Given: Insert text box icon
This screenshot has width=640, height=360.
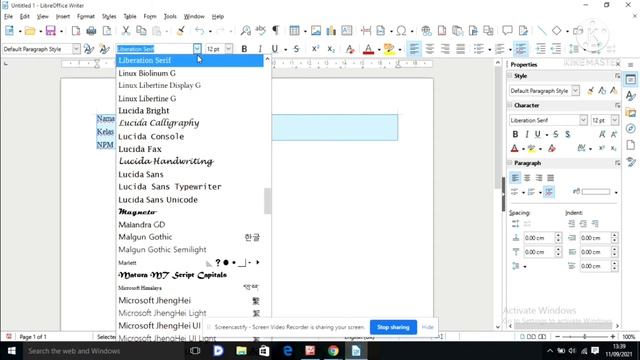Looking at the screenshot, I should [x=347, y=31].
